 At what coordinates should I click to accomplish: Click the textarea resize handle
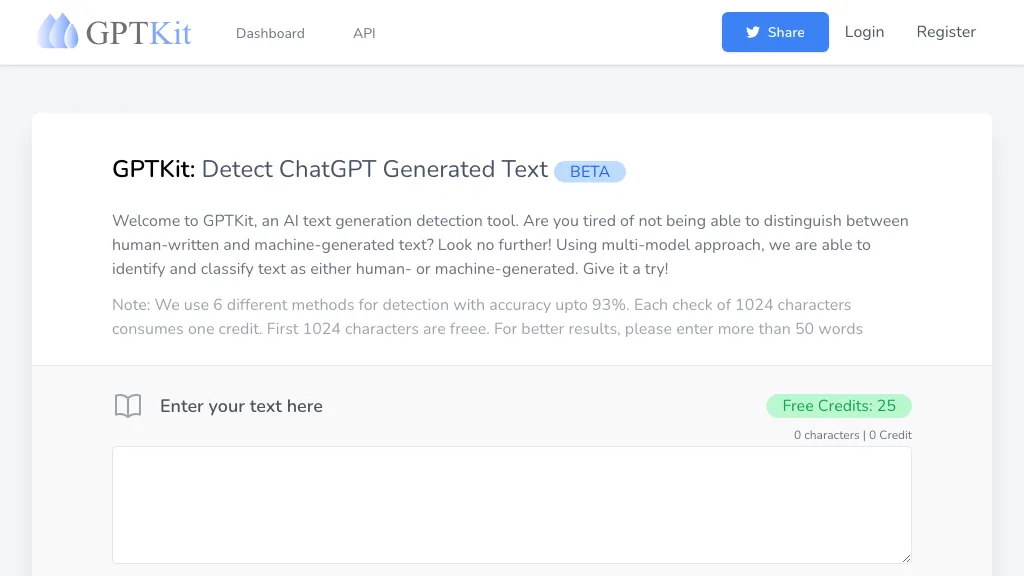coord(906,559)
